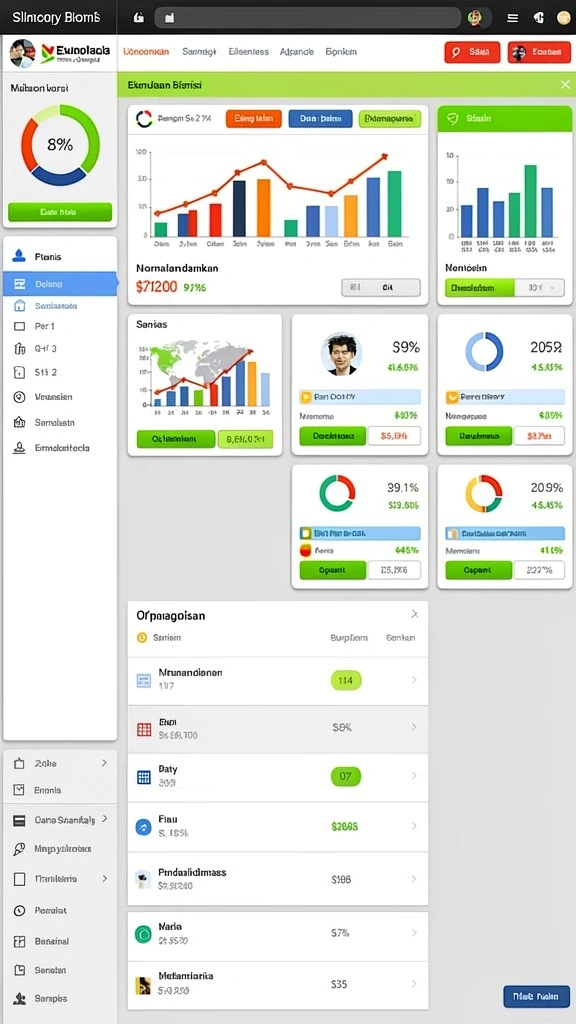Click the trash icon beside G+f 3
This screenshot has height=1024, width=576.
click(x=19, y=349)
